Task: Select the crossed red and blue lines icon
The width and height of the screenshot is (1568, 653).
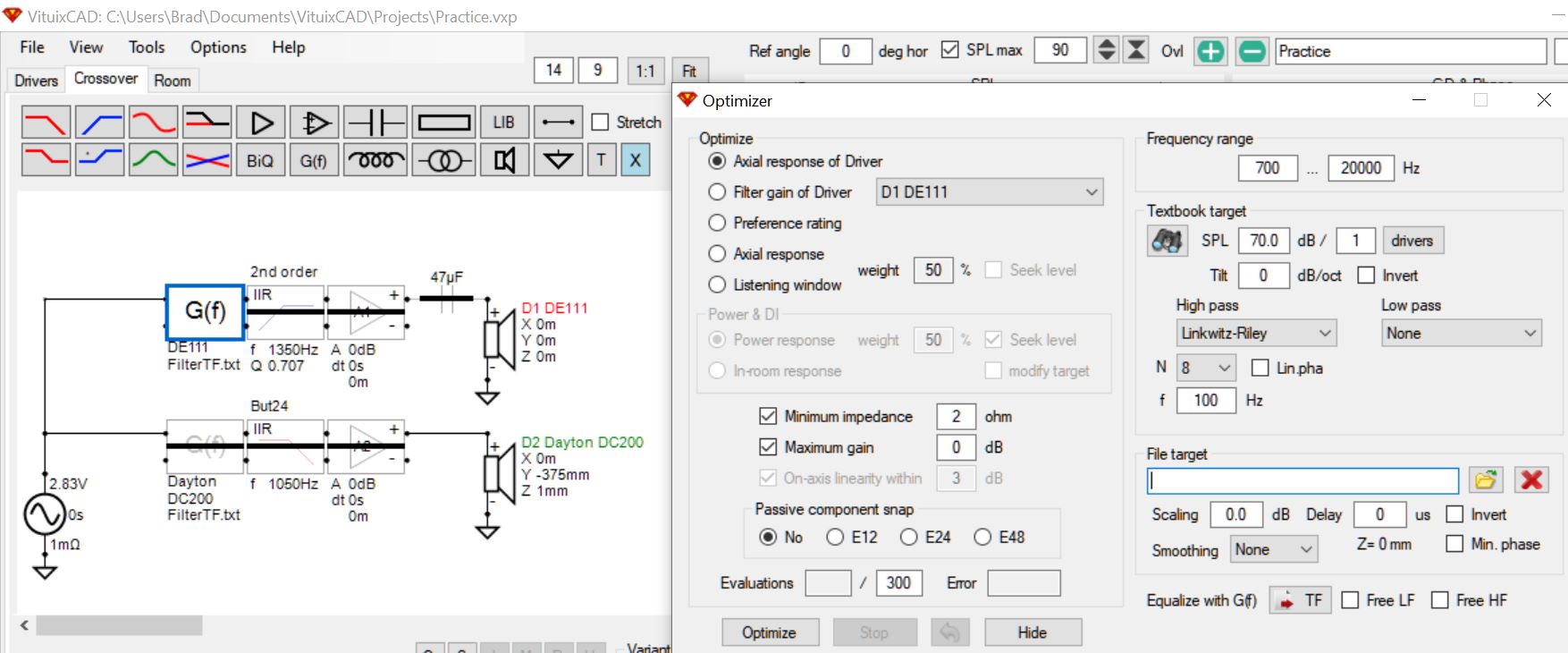Action: click(x=207, y=160)
